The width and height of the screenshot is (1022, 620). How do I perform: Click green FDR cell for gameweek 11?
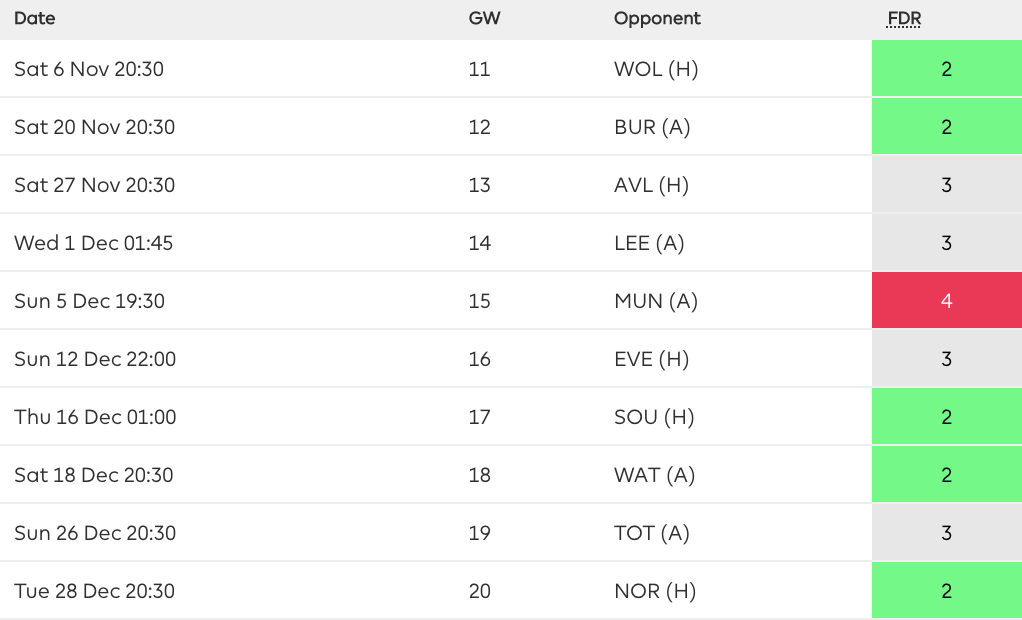click(x=946, y=69)
